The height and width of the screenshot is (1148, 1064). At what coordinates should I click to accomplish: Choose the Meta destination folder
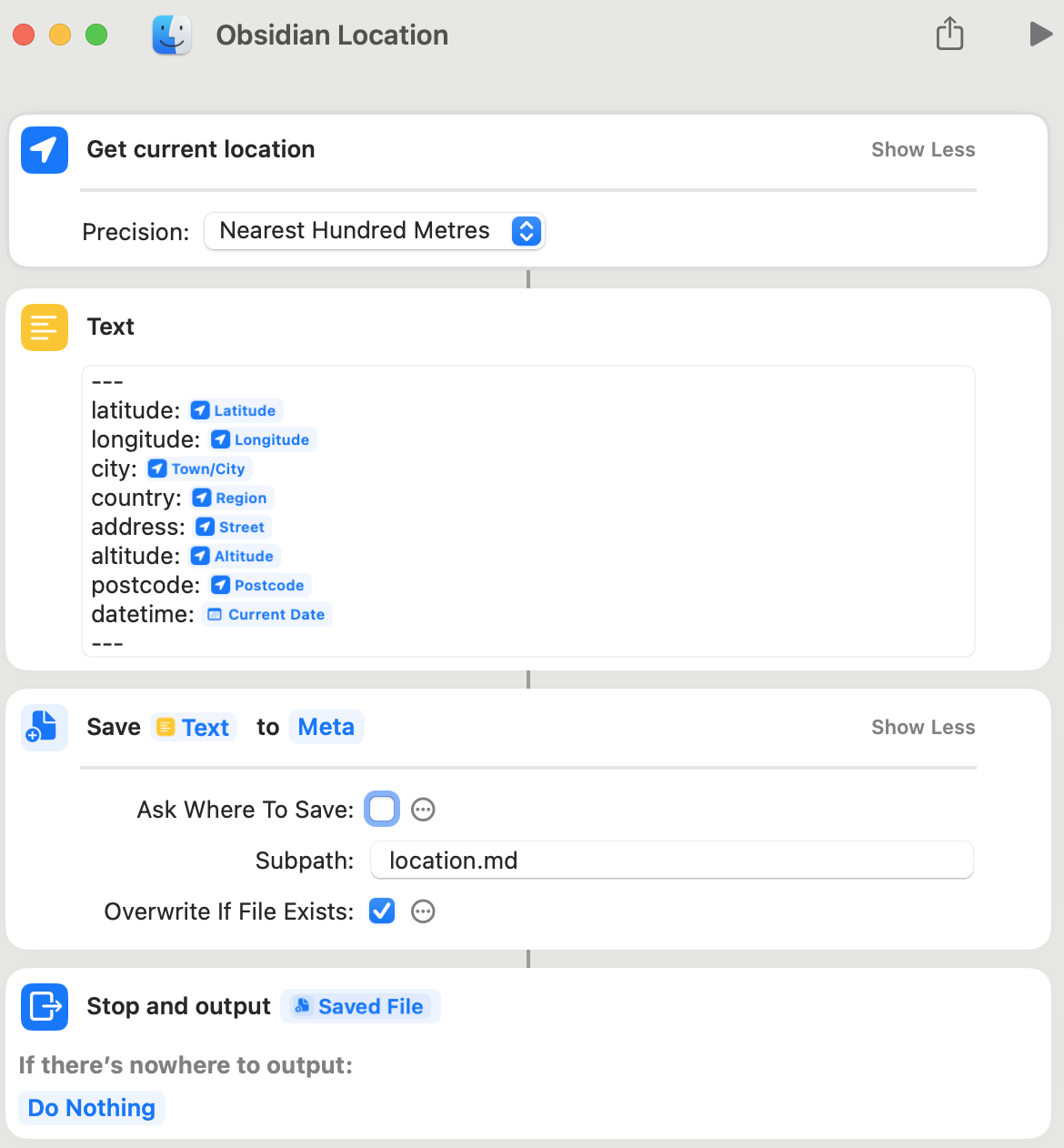coord(326,728)
